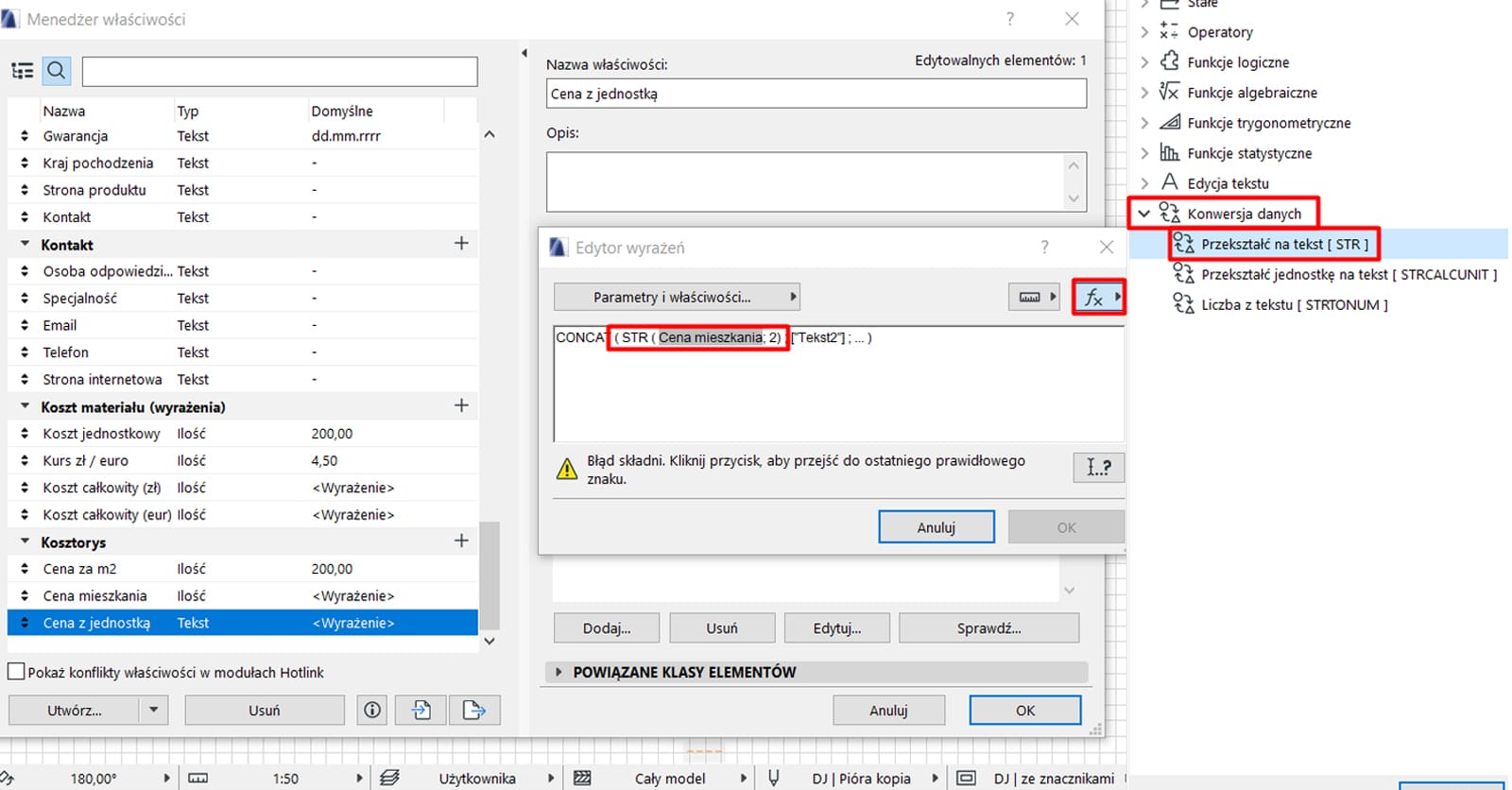
Task: Click the Funkcje trygonometryczne triangle icon
Action: pyautogui.click(x=1170, y=122)
